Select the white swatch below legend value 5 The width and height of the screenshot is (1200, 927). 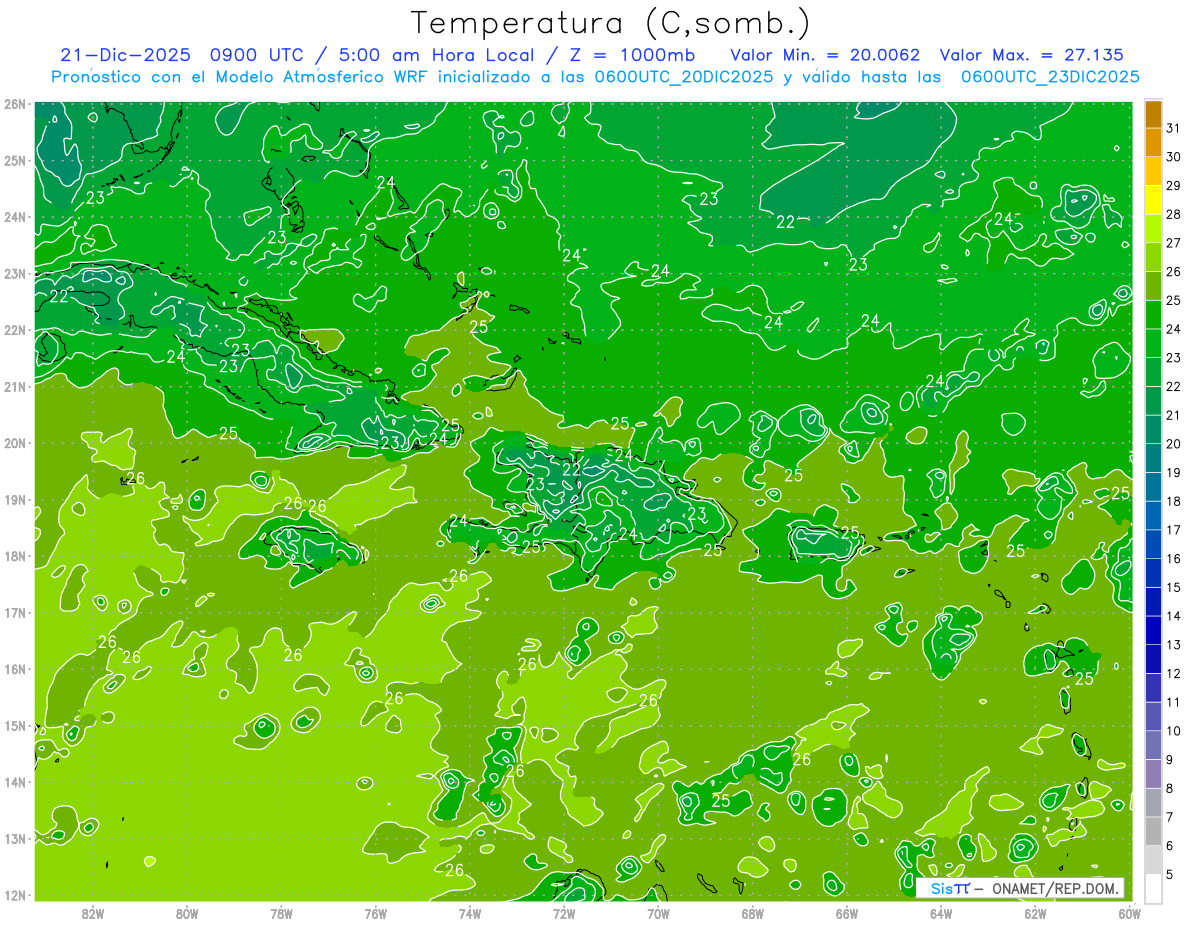point(1153,887)
